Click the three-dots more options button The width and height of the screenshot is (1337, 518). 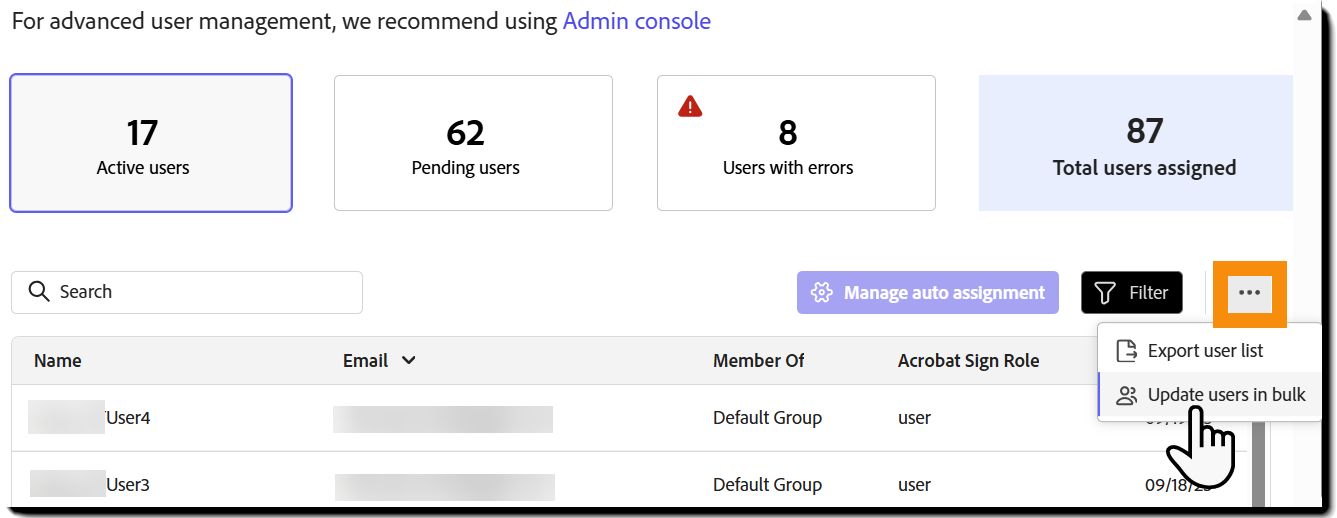(1249, 293)
